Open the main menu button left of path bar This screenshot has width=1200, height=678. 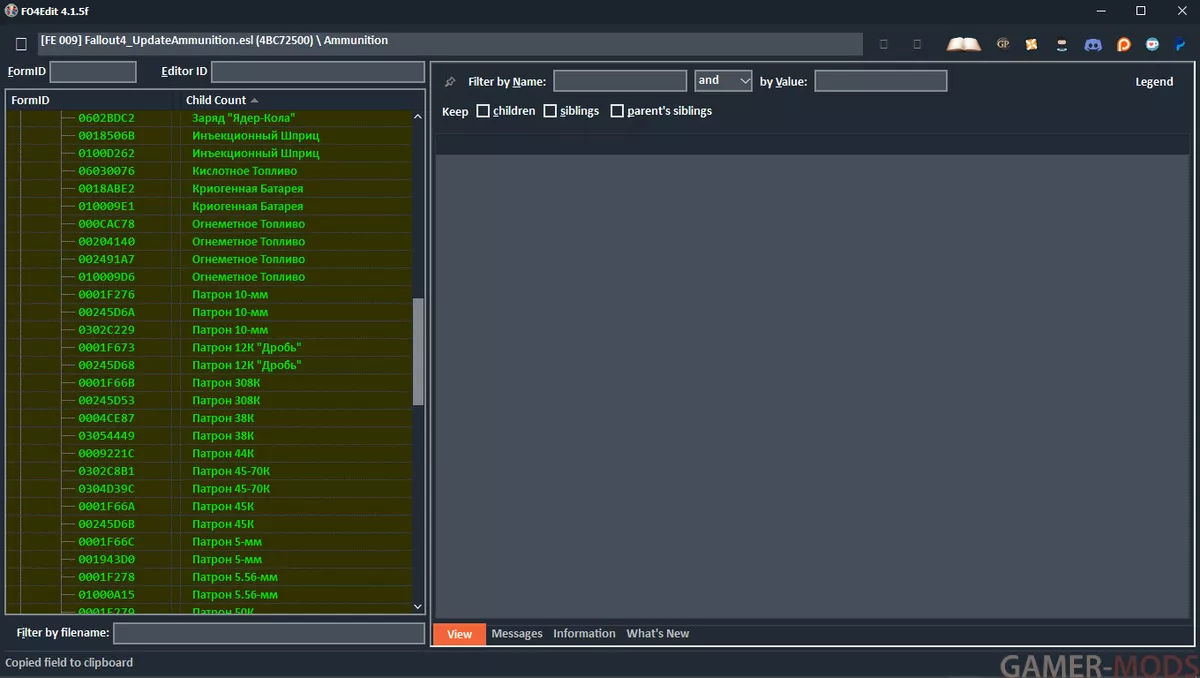(21, 44)
